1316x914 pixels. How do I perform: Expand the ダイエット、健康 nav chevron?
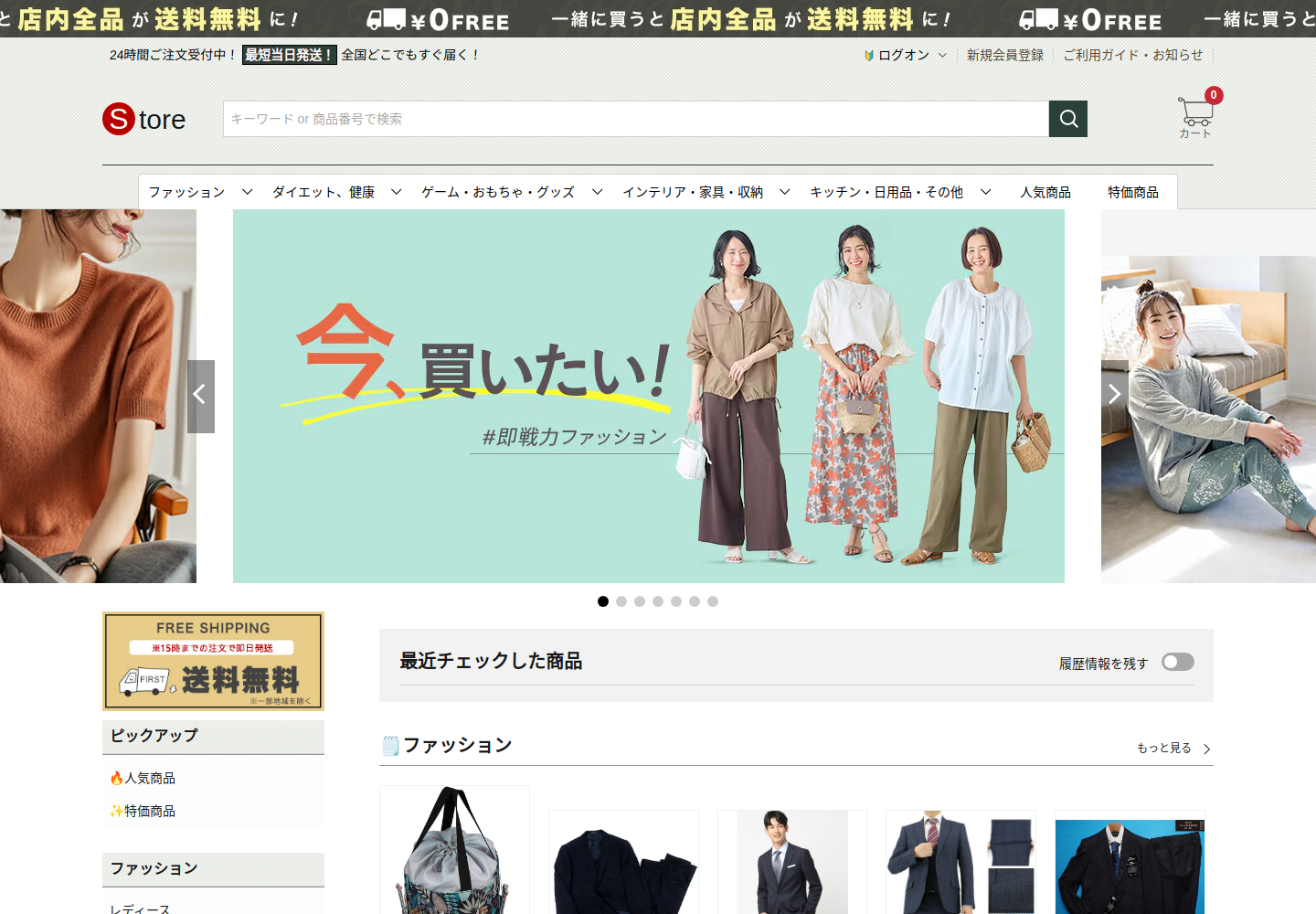396,192
